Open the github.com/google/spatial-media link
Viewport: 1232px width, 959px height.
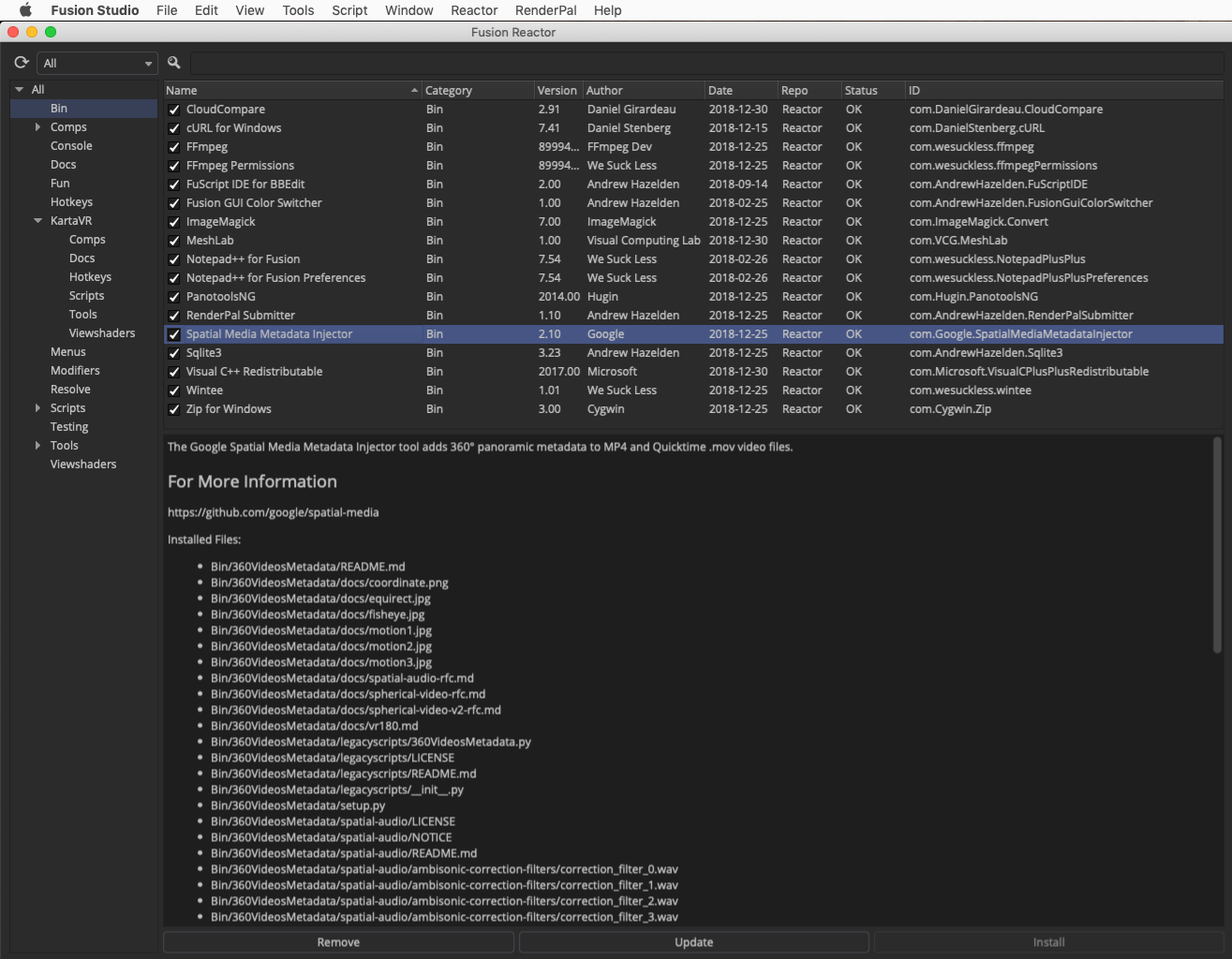tap(273, 512)
